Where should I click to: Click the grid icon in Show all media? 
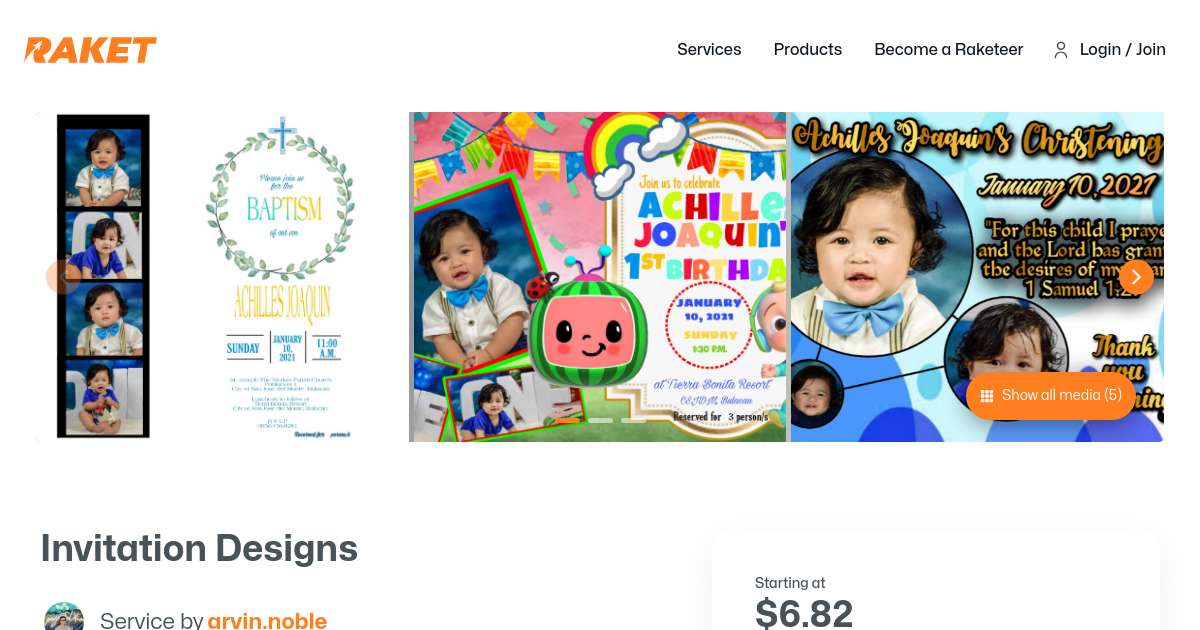986,396
